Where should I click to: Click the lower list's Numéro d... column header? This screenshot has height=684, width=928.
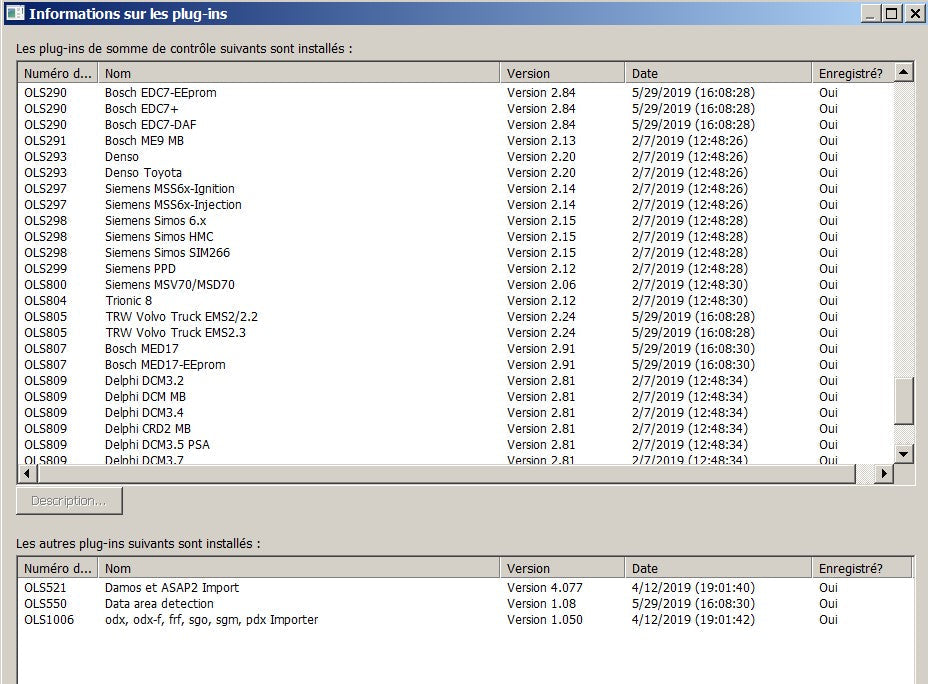pos(58,568)
